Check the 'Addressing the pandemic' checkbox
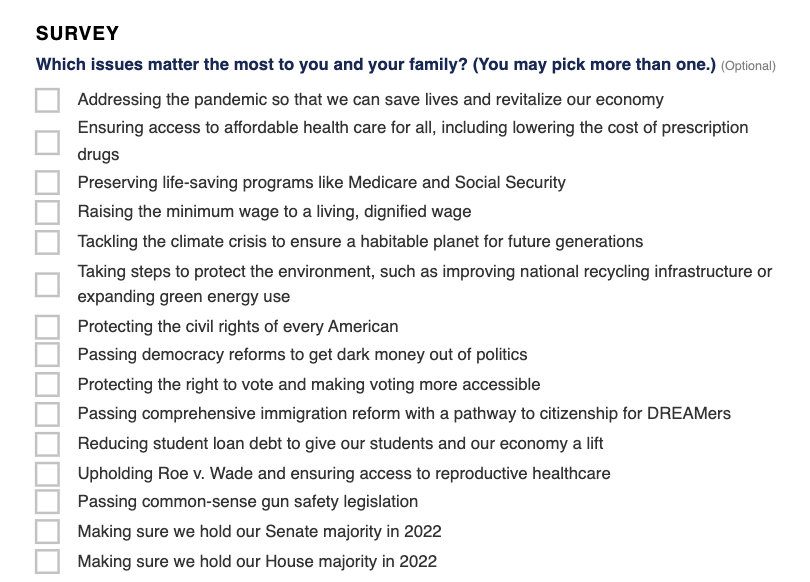This screenshot has width=810, height=582. pos(47,100)
